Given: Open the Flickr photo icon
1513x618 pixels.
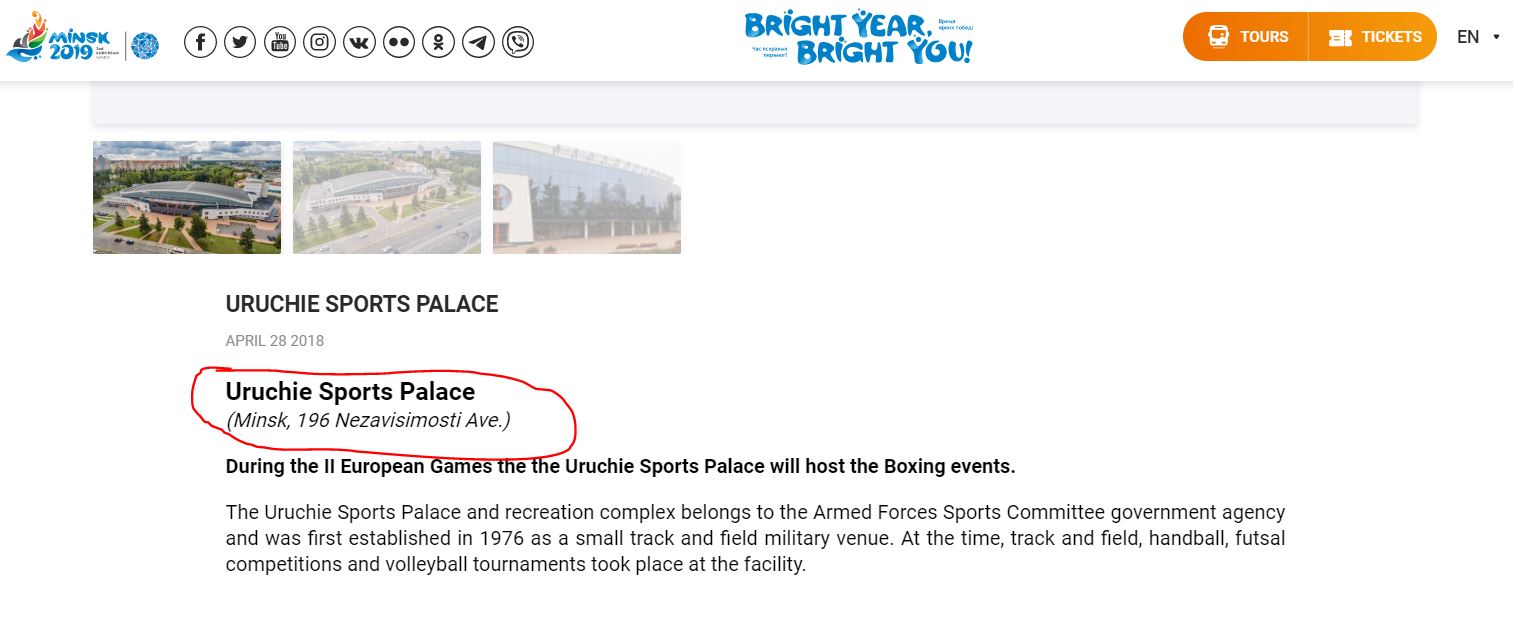Looking at the screenshot, I should pos(399,42).
